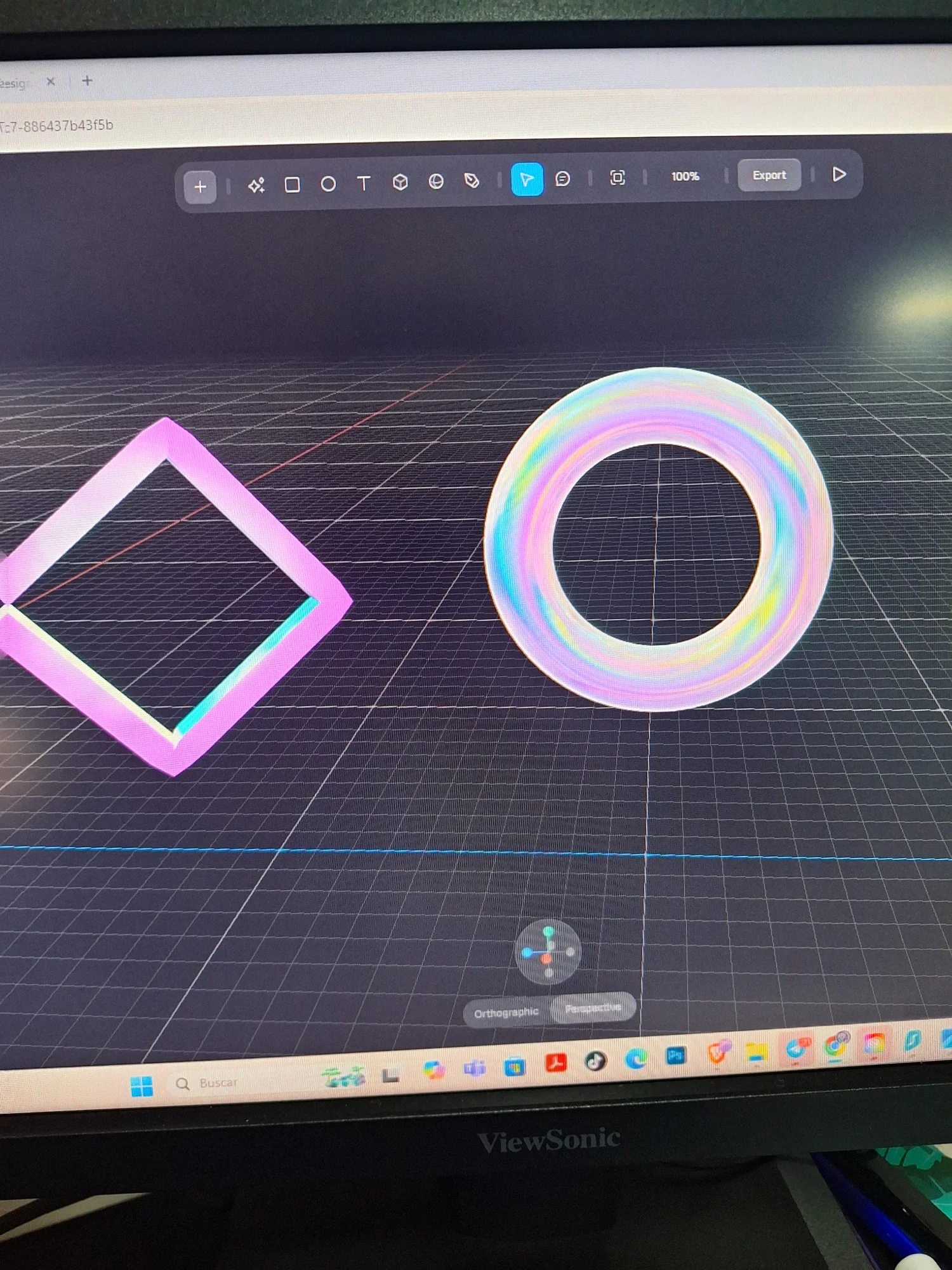This screenshot has height=1270, width=952.
Task: Click the frame/fit view icon
Action: (x=617, y=178)
